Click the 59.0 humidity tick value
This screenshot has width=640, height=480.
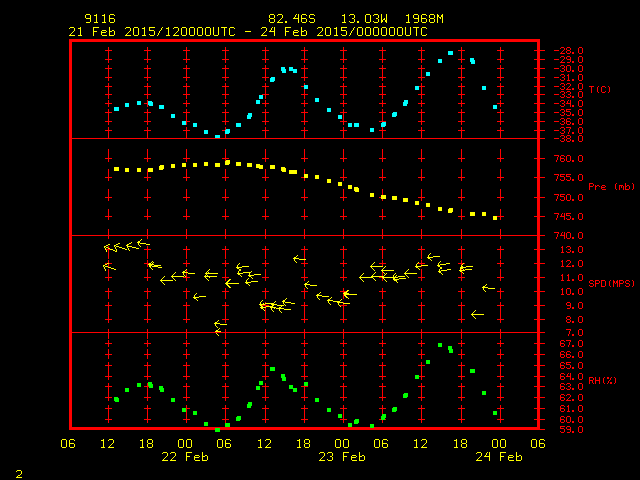(571, 430)
